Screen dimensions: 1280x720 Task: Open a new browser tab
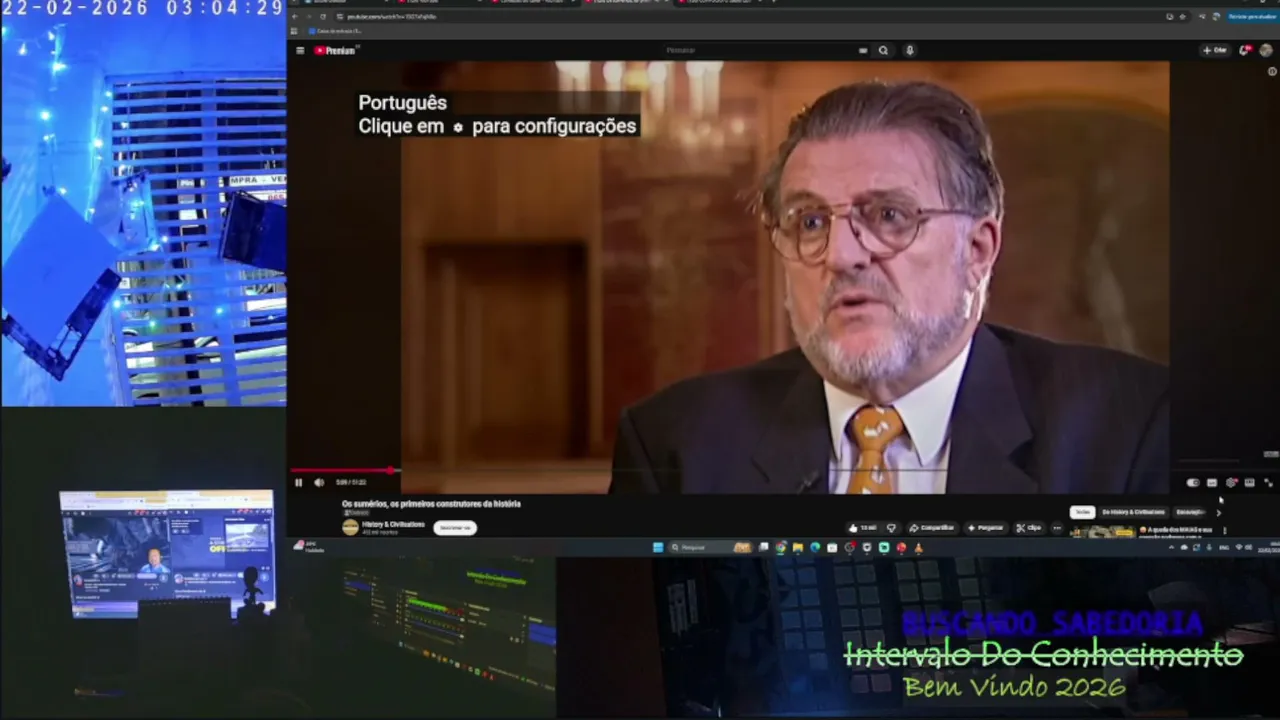773,3
